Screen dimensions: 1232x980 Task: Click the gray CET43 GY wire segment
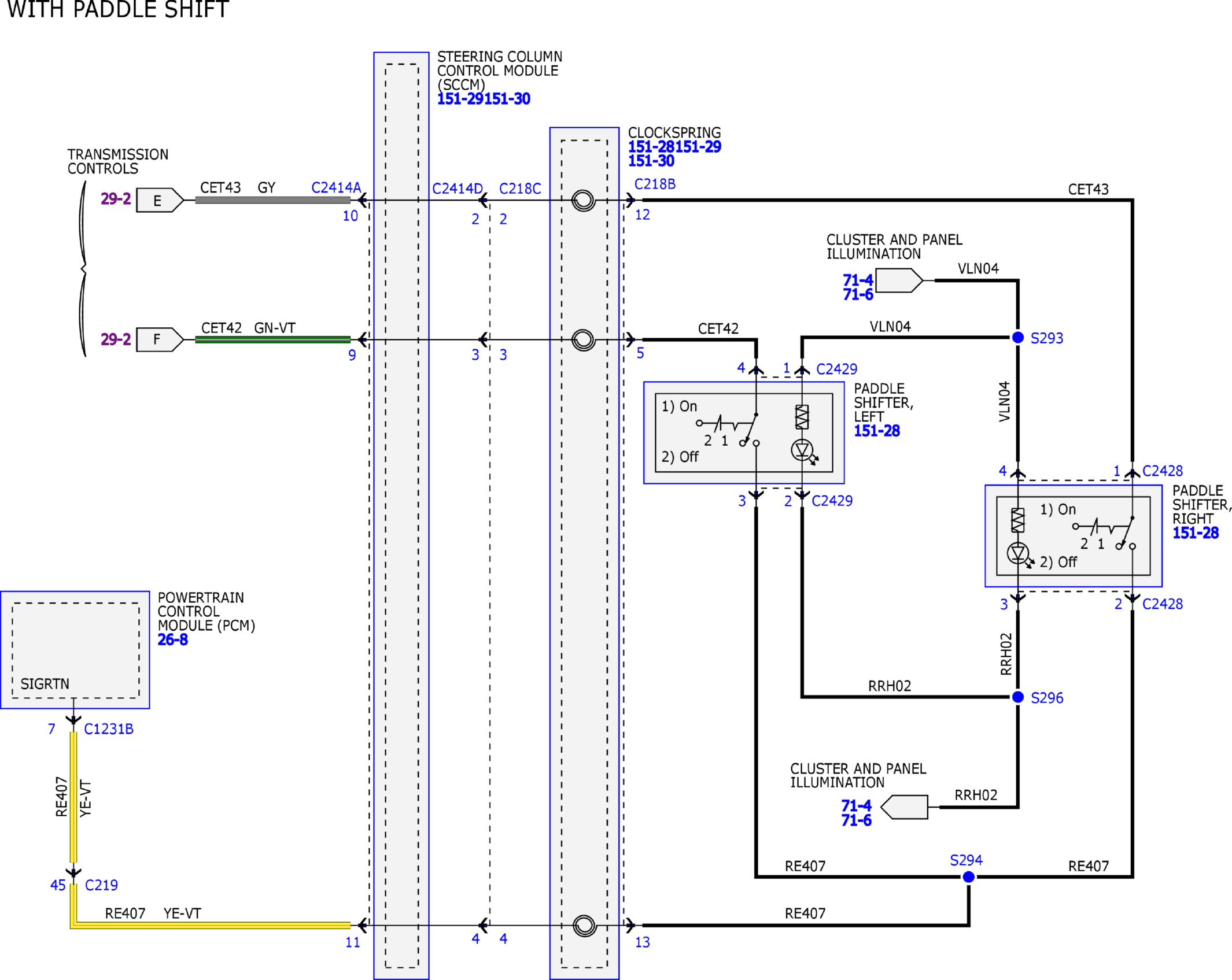pyautogui.click(x=272, y=200)
